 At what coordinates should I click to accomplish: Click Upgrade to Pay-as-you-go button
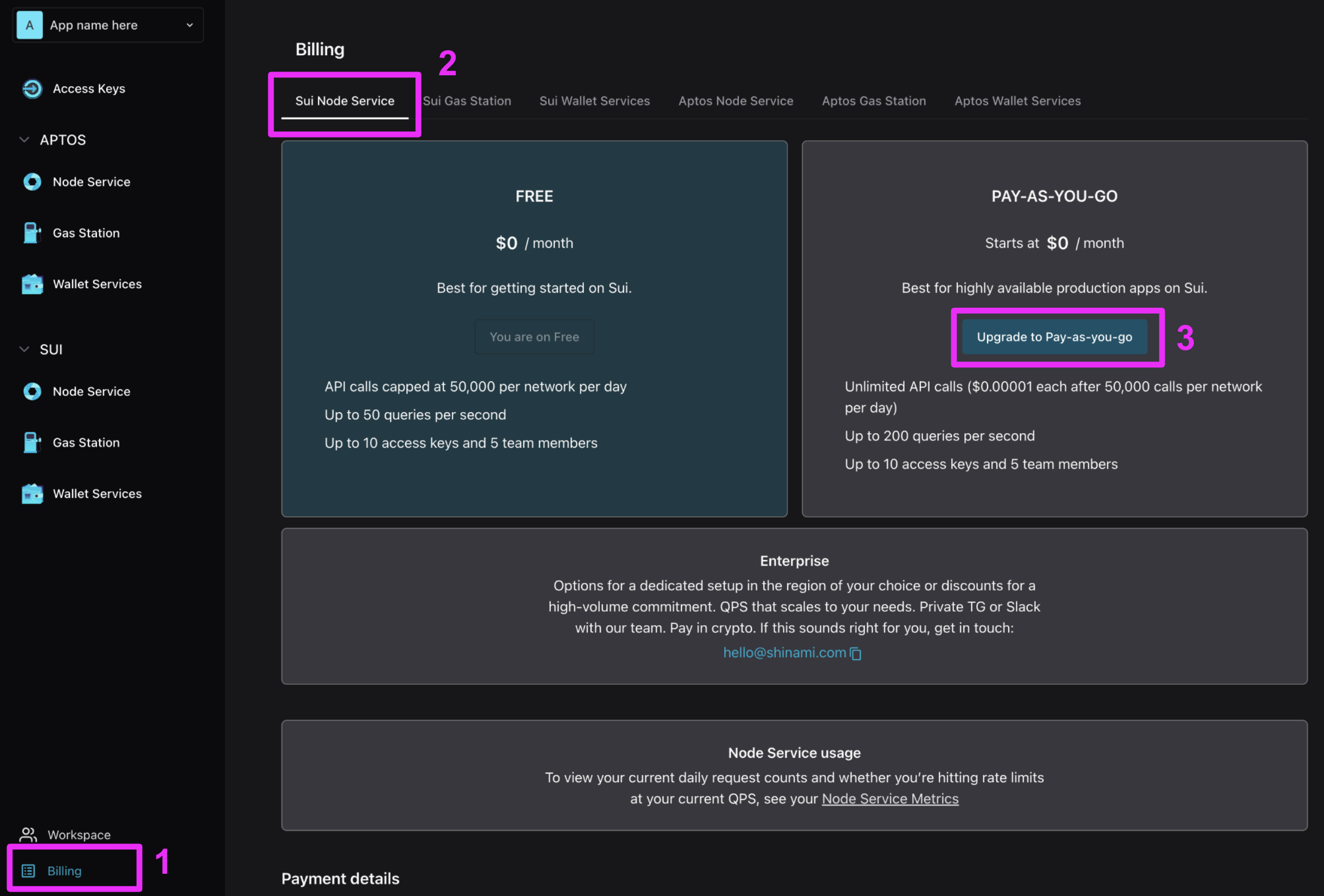click(x=1055, y=336)
